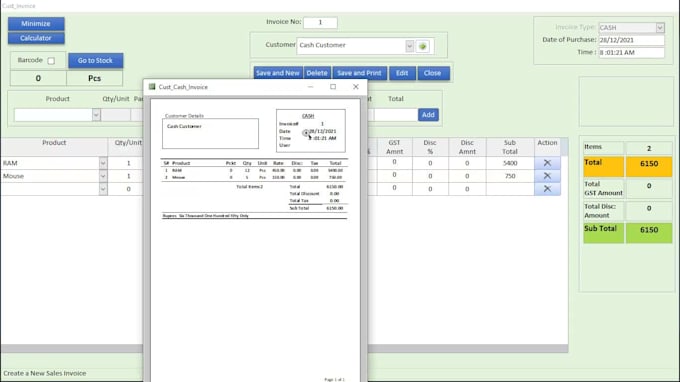Image resolution: width=680 pixels, height=382 pixels.
Task: Click the Minimize button
Action: tap(36, 23)
